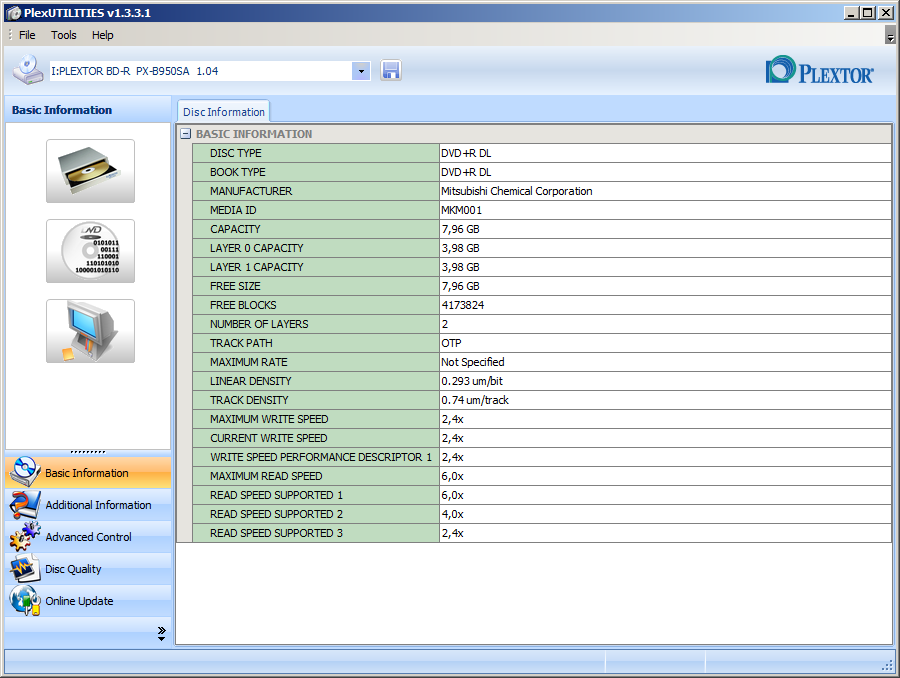Click the Advanced Control gears icon

coord(25,536)
